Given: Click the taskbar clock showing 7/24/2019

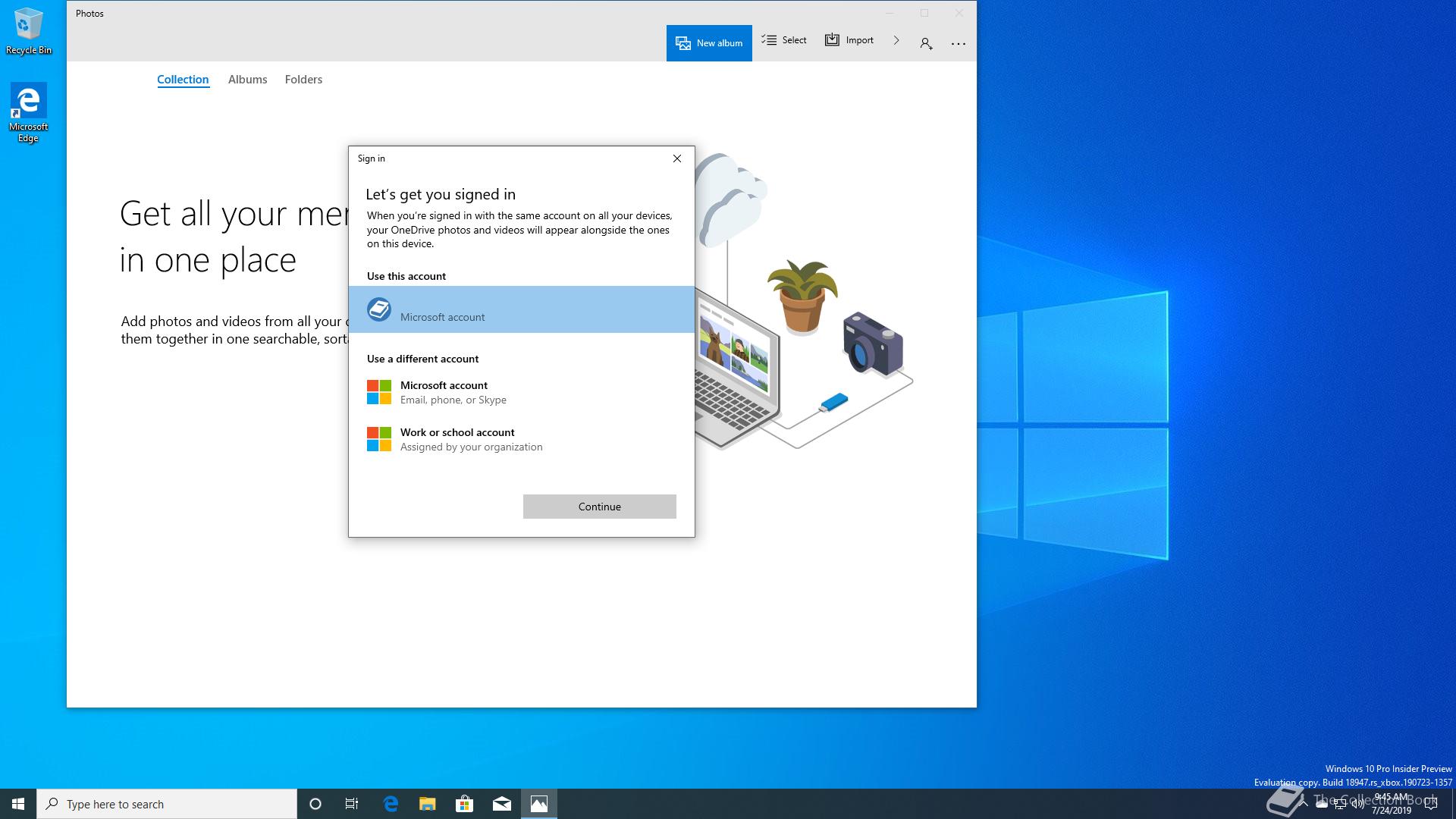Looking at the screenshot, I should click(x=1392, y=804).
